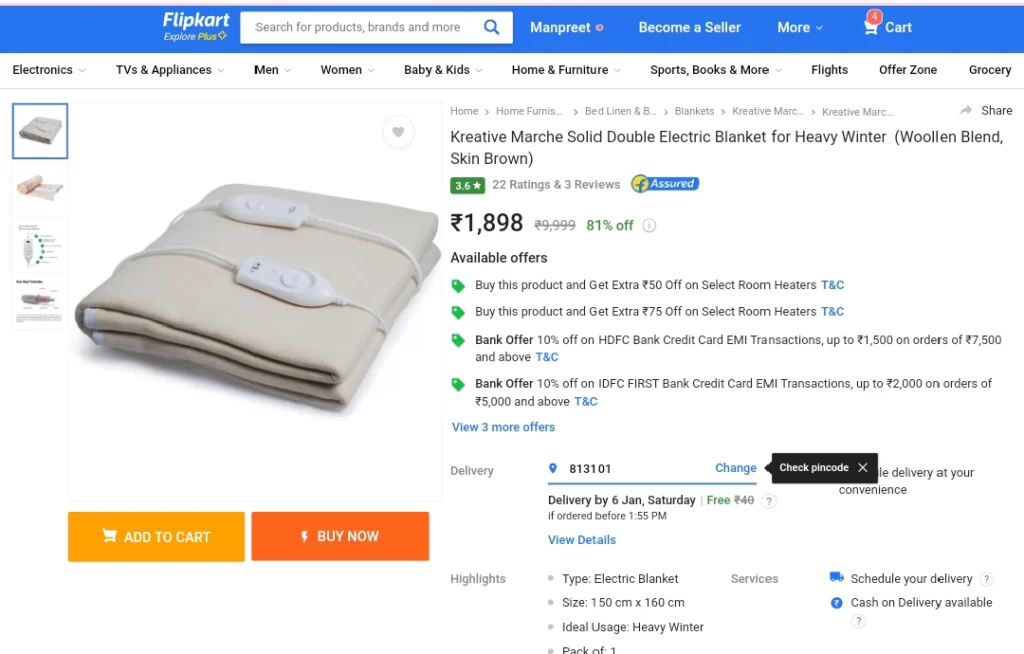Click the search products input field
Viewport: 1024px width, 654px height.
(361, 27)
